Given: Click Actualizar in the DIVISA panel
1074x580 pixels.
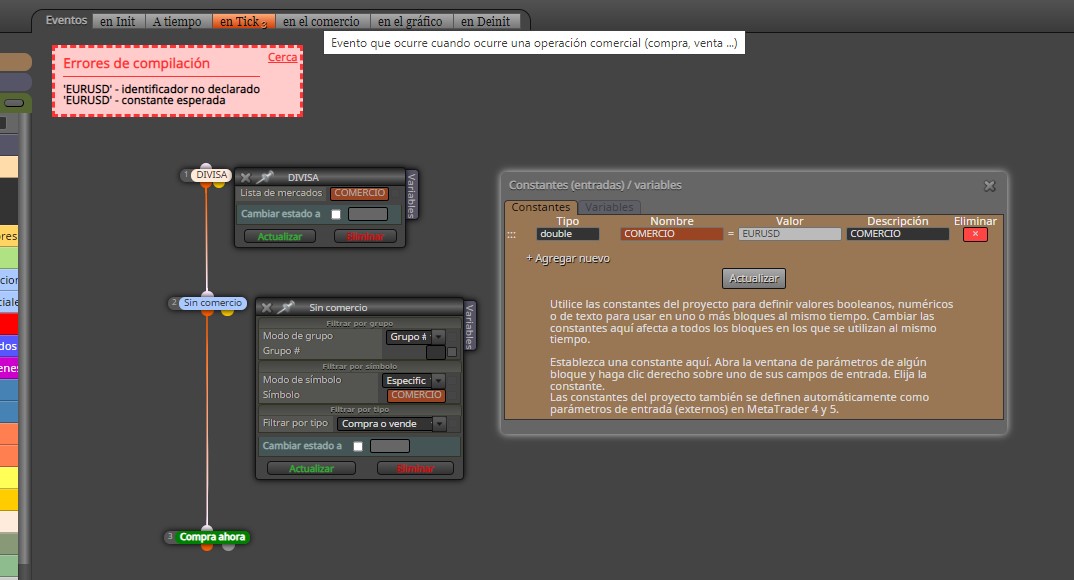Looking at the screenshot, I should coord(279,236).
